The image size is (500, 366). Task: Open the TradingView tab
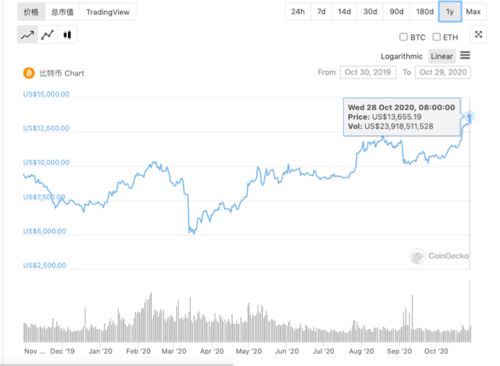point(108,12)
